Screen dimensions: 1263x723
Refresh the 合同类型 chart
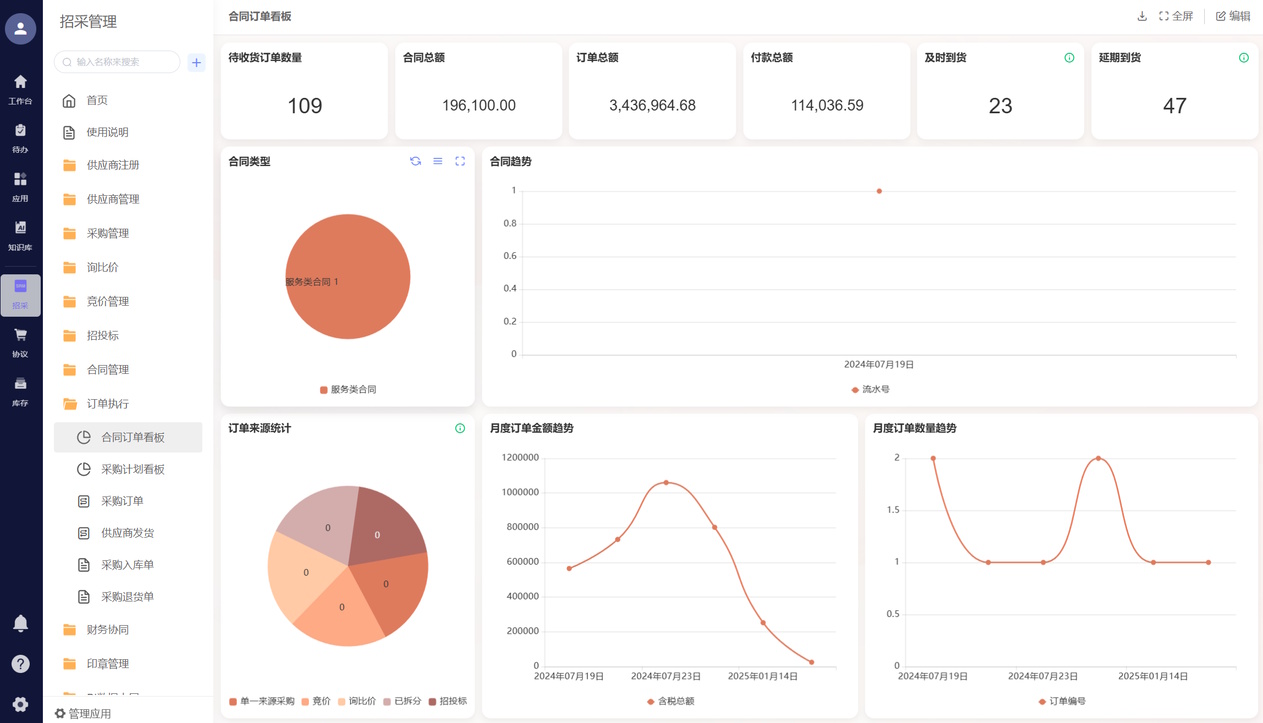point(415,161)
